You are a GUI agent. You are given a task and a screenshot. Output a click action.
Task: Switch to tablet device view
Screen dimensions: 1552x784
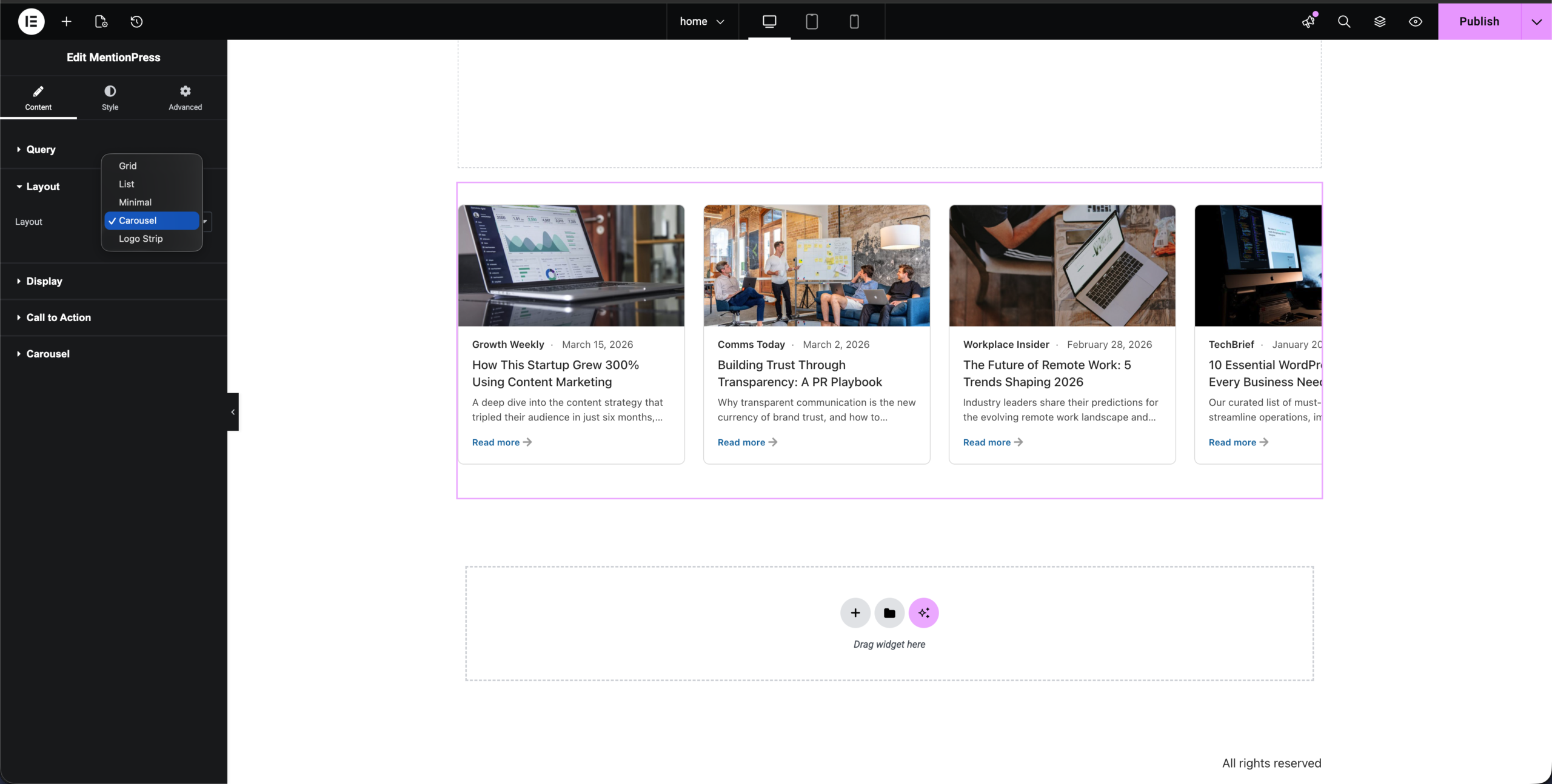point(812,22)
